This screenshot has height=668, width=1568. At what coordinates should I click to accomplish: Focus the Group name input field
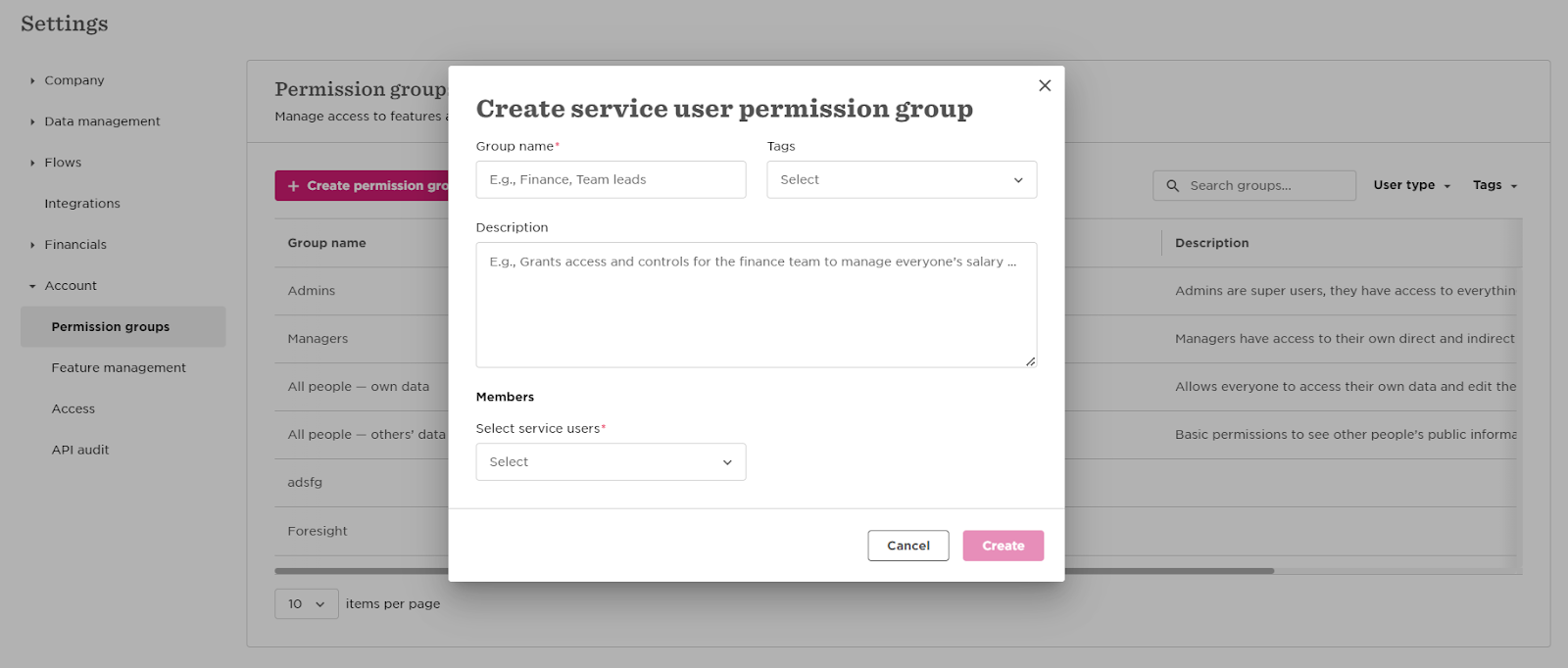click(611, 180)
